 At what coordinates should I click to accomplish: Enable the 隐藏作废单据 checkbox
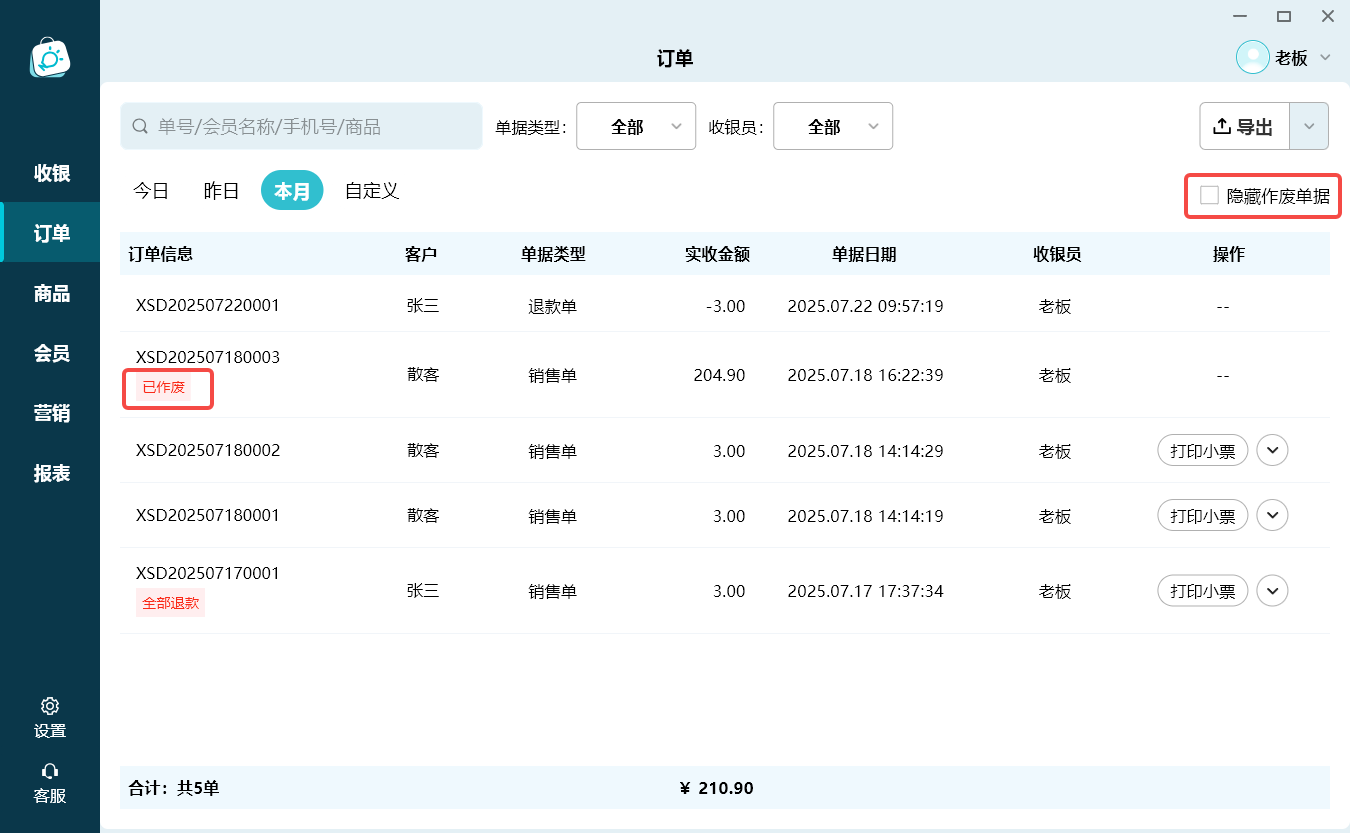click(x=1209, y=195)
